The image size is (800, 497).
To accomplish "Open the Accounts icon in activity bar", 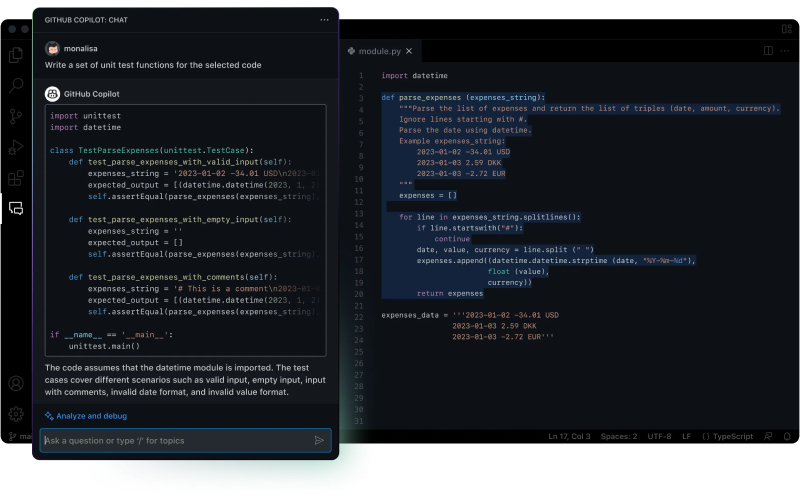I will (16, 383).
